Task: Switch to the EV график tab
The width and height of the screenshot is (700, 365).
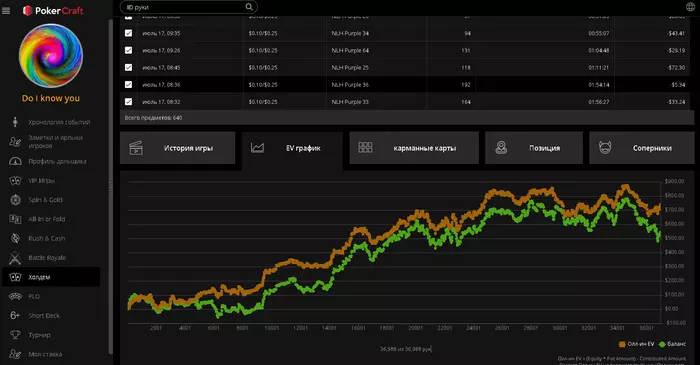Action: pos(292,151)
